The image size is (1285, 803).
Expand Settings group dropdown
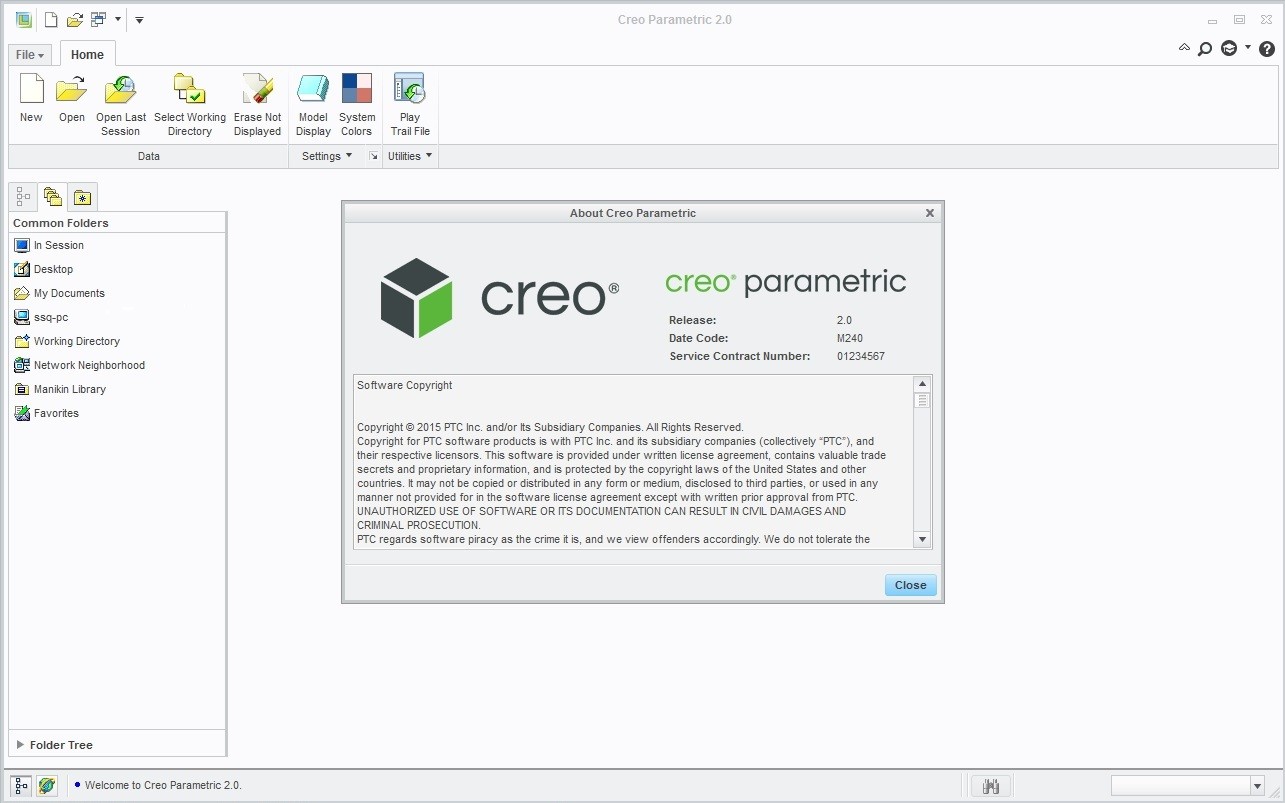[327, 156]
